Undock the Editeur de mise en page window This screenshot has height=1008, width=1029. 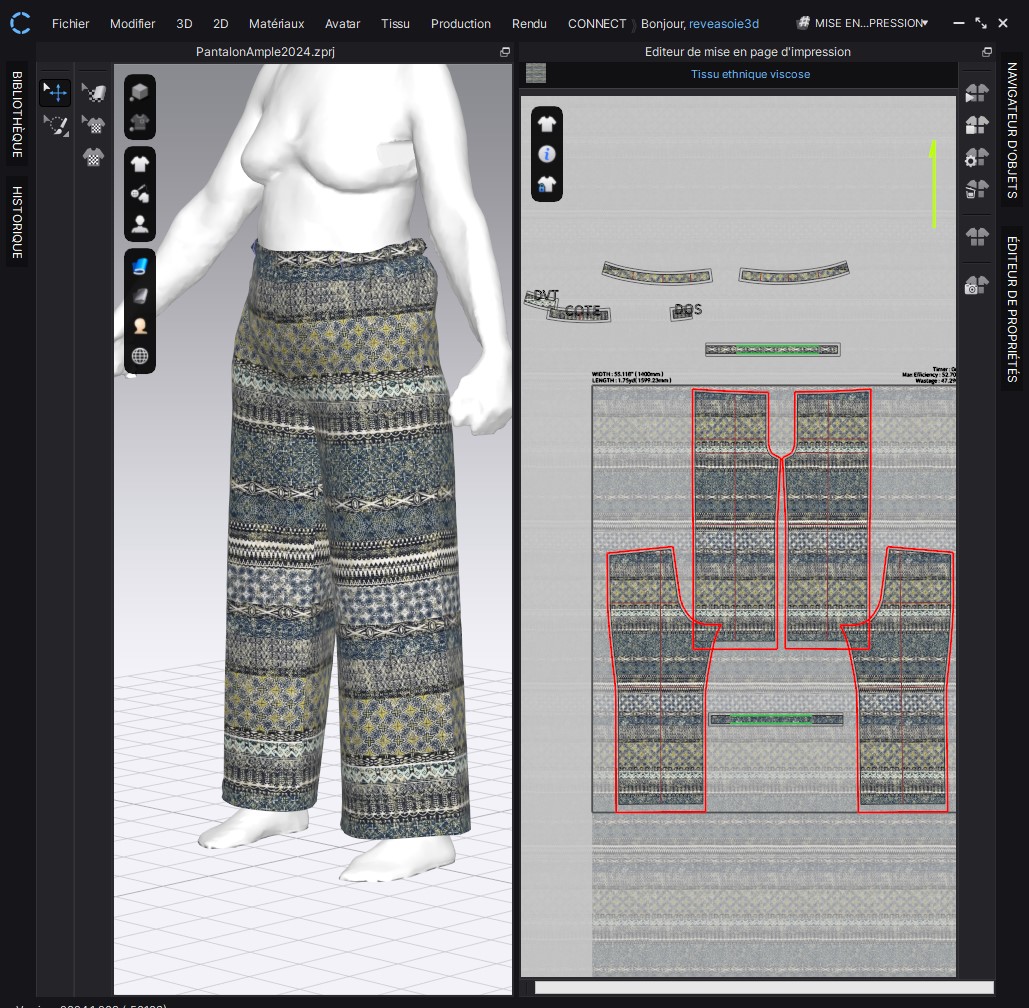click(x=986, y=52)
